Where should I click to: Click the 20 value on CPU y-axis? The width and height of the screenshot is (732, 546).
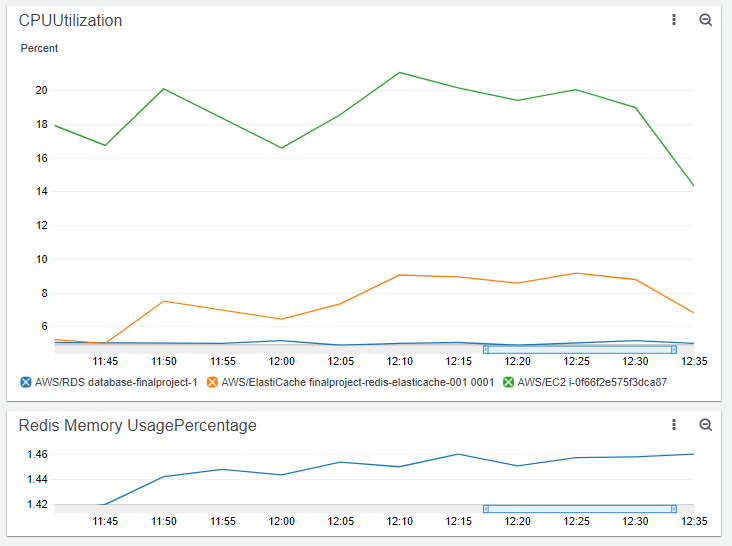[42, 90]
